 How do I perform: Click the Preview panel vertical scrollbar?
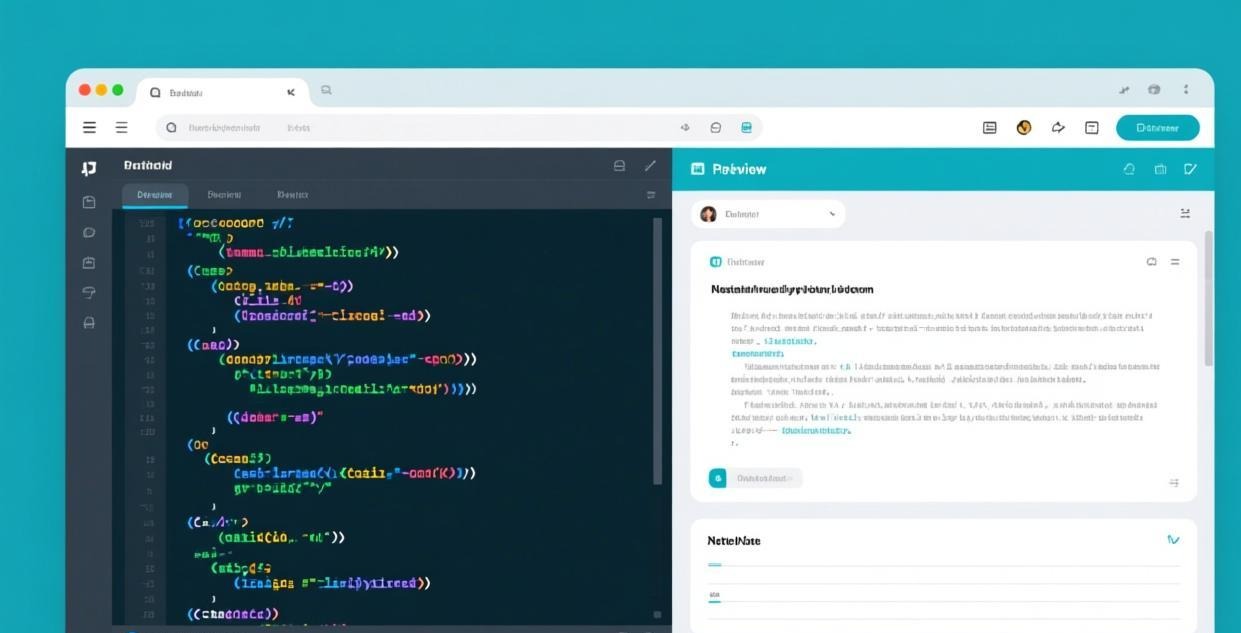1209,298
